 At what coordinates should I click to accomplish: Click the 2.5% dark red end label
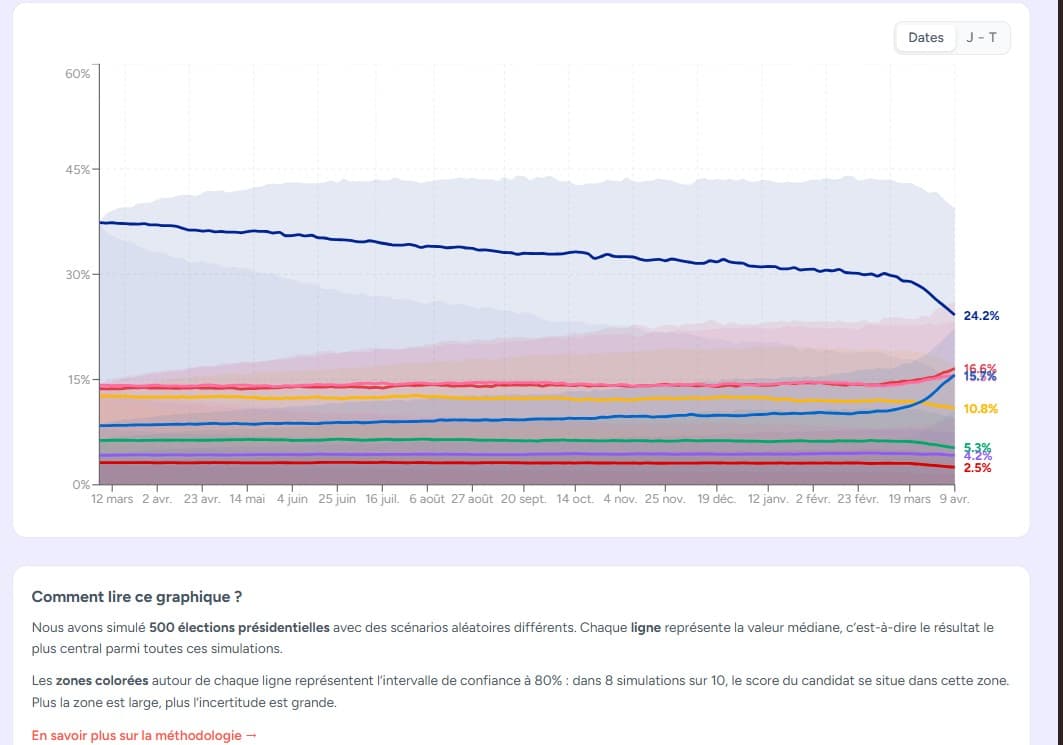coord(977,468)
